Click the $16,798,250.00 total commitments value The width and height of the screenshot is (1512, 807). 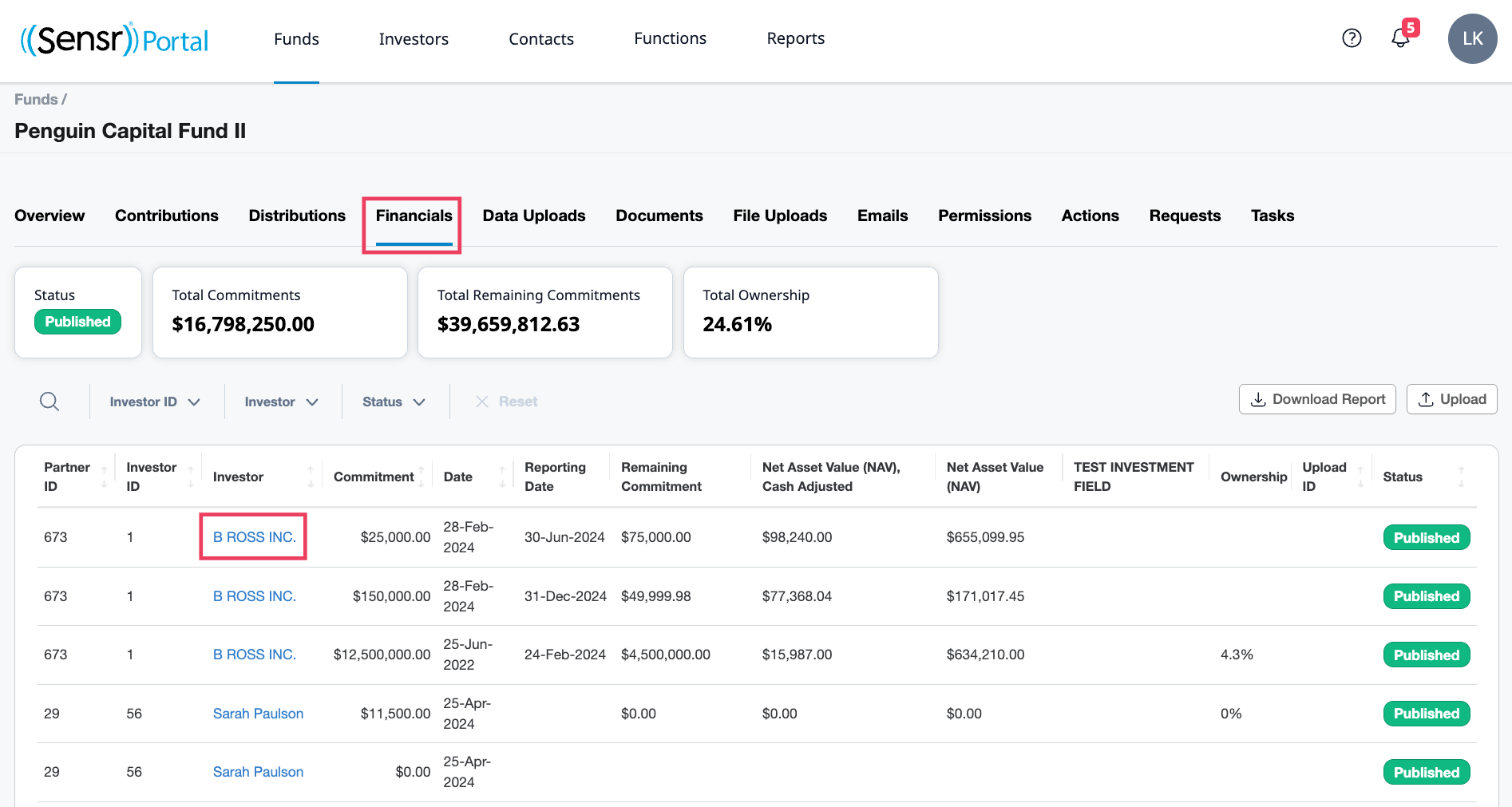243,324
